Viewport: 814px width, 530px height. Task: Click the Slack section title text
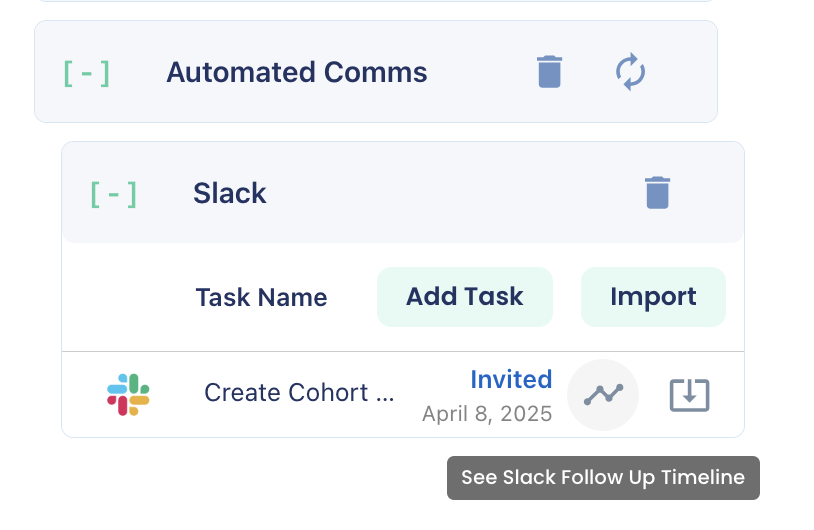[x=229, y=193]
